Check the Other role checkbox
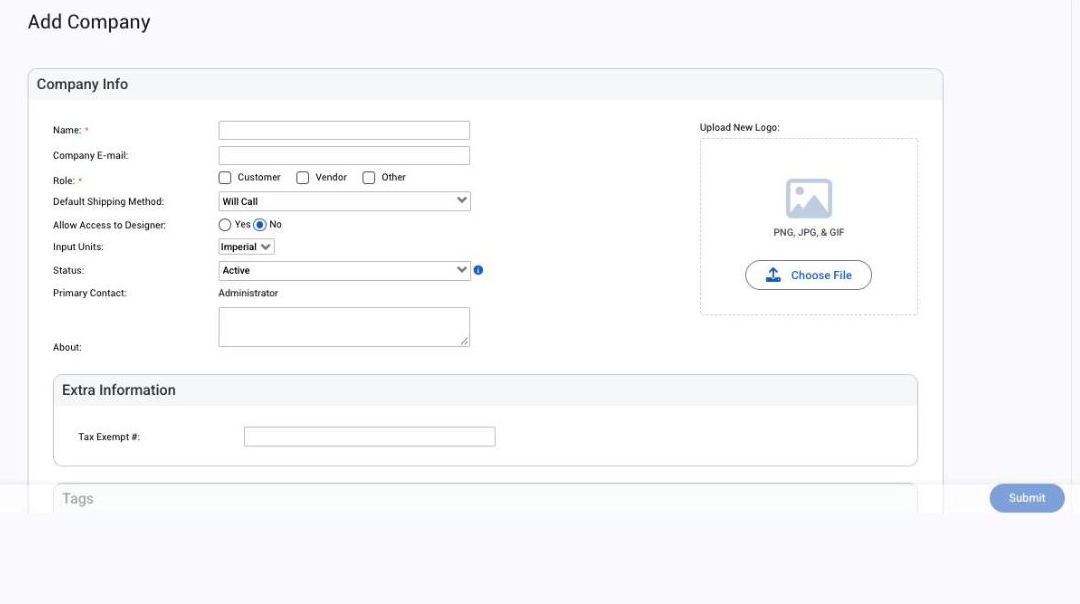This screenshot has height=604, width=1080. 368,178
